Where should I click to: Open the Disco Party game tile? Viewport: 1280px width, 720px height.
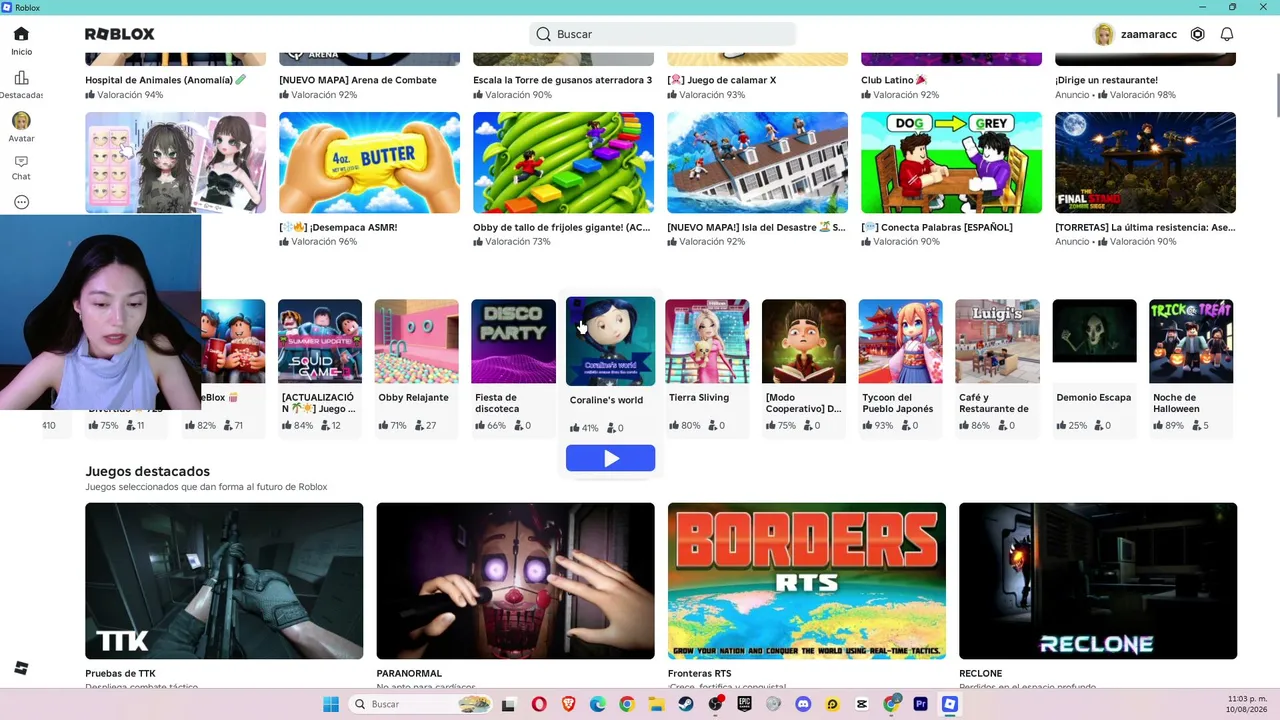(513, 341)
